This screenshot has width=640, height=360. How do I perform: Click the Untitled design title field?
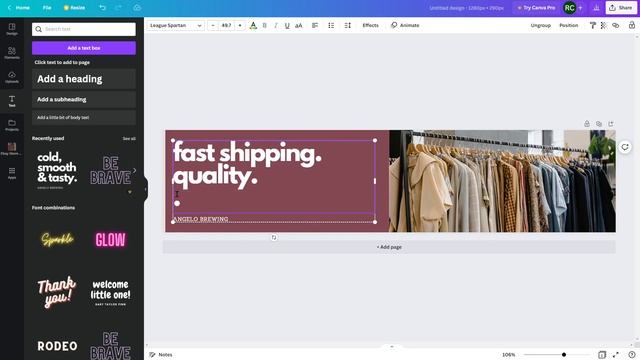(466, 8)
